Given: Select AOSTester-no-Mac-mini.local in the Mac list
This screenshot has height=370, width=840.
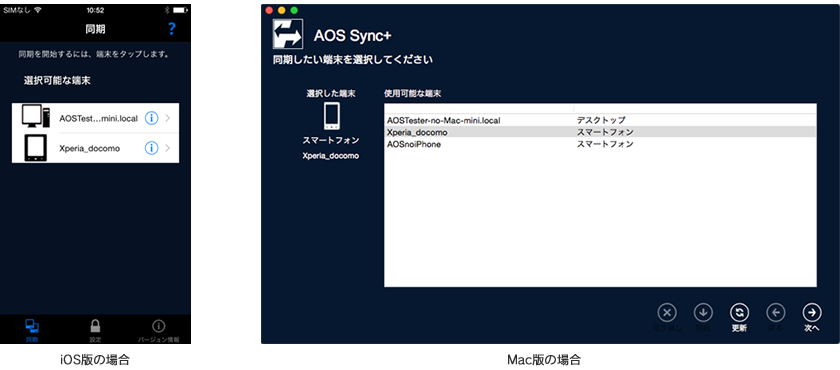Looking at the screenshot, I should coord(601,120).
